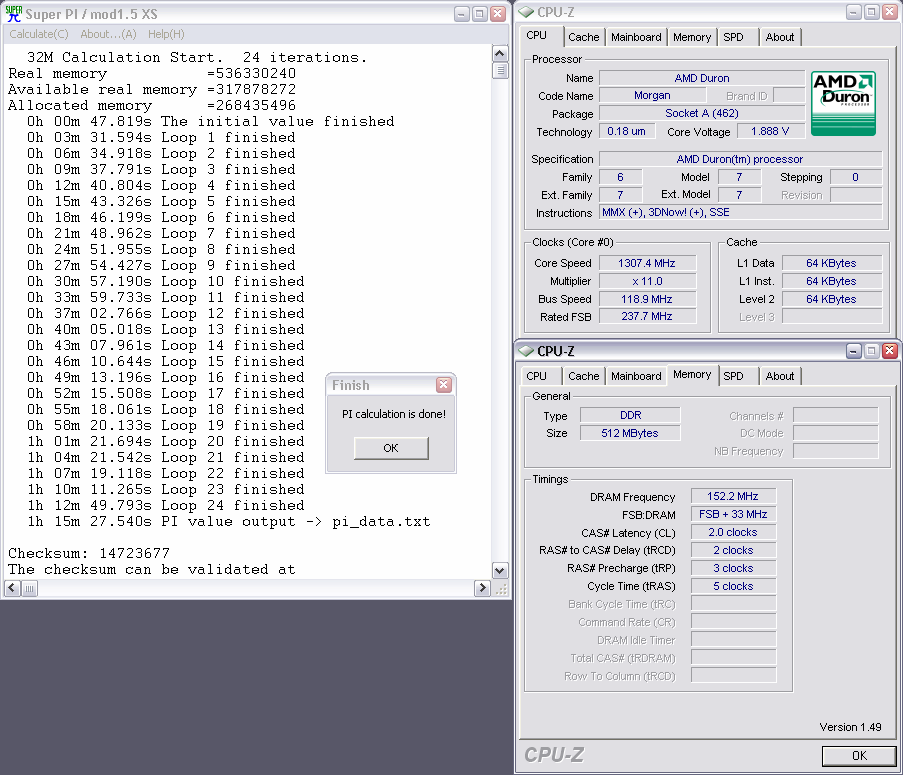Click the resize grip in Super PI corner
This screenshot has height=775, width=903.
pyautogui.click(x=501, y=588)
